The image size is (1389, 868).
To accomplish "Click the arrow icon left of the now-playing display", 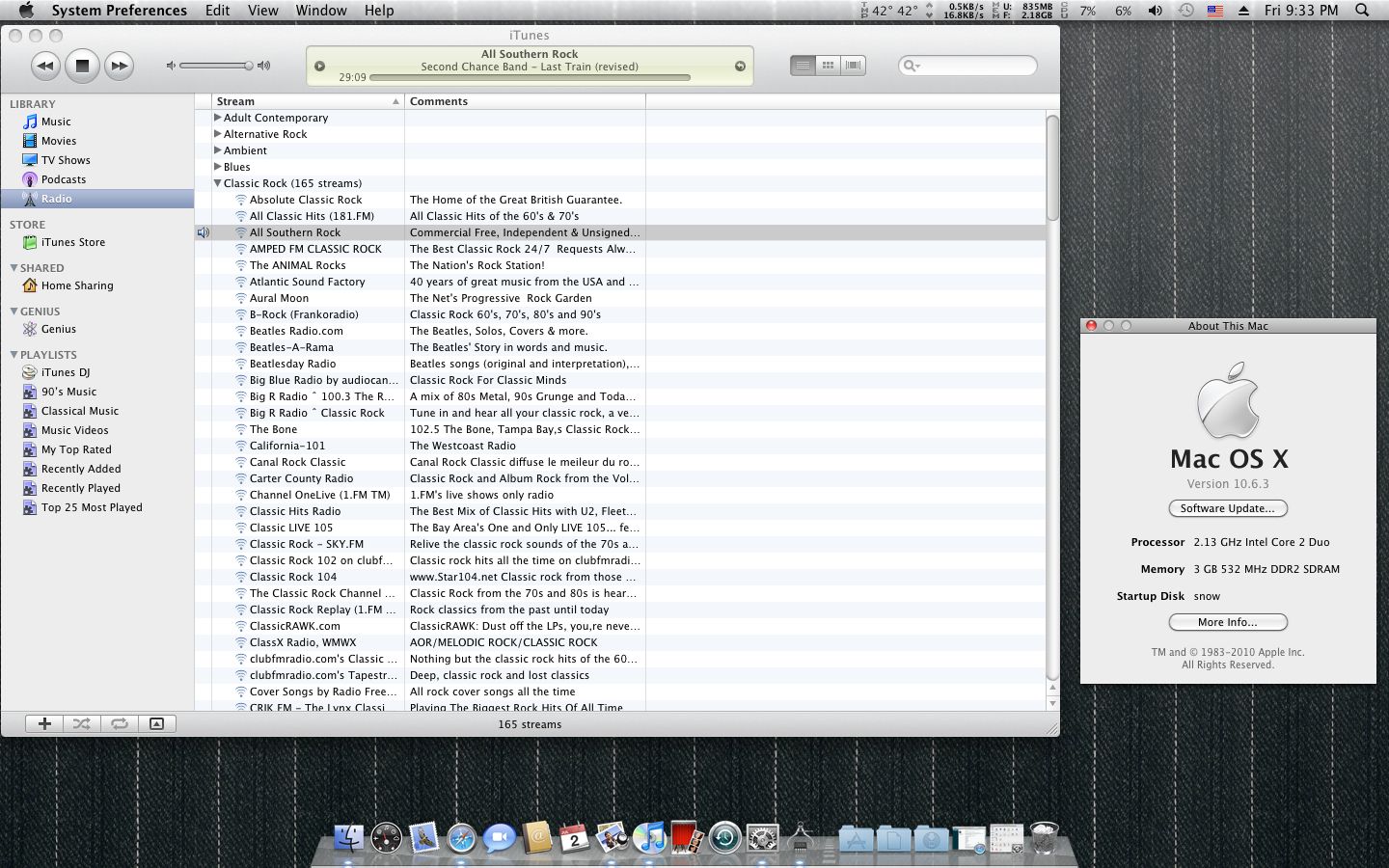I will pyautogui.click(x=320, y=67).
